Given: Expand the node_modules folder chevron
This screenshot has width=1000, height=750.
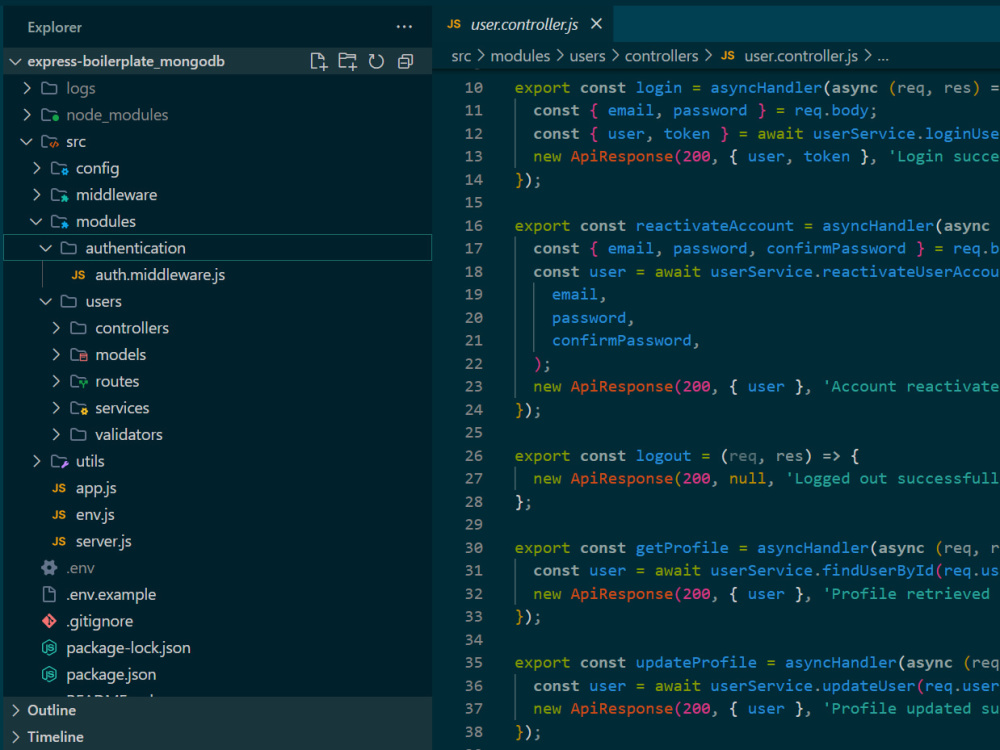Looking at the screenshot, I should (27, 115).
